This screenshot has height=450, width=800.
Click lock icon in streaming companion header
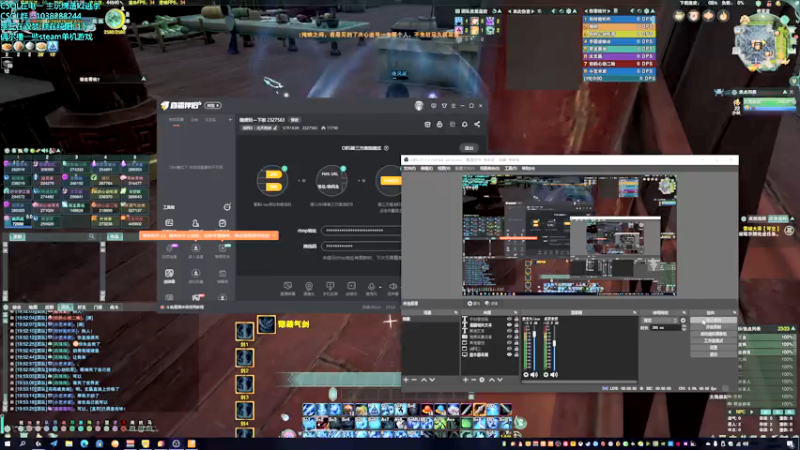click(x=439, y=124)
